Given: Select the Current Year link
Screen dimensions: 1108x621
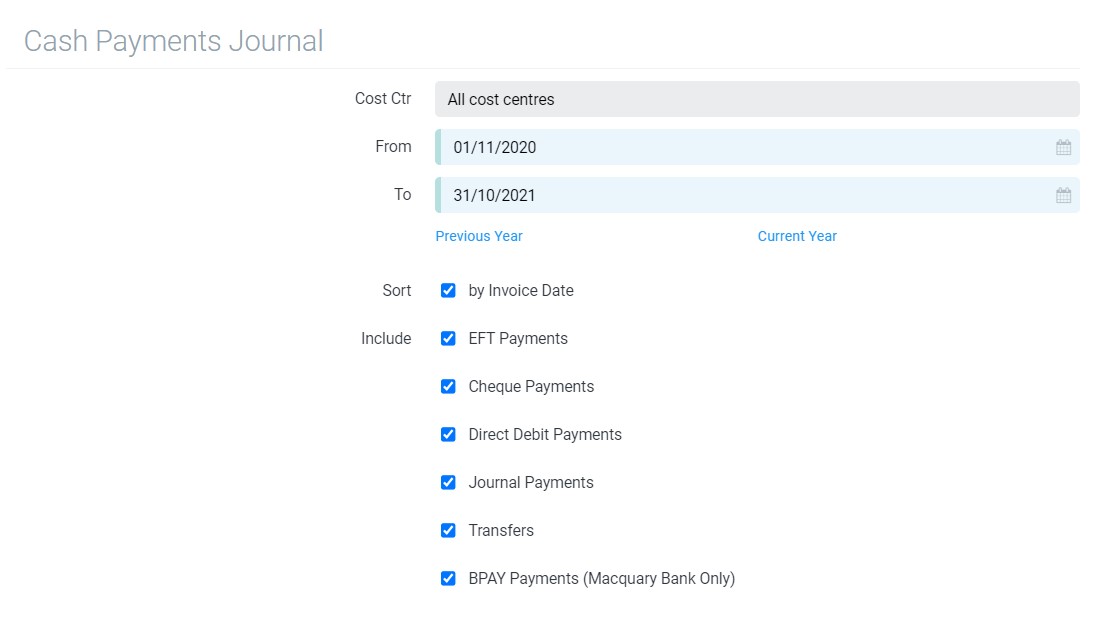Looking at the screenshot, I should coord(797,236).
